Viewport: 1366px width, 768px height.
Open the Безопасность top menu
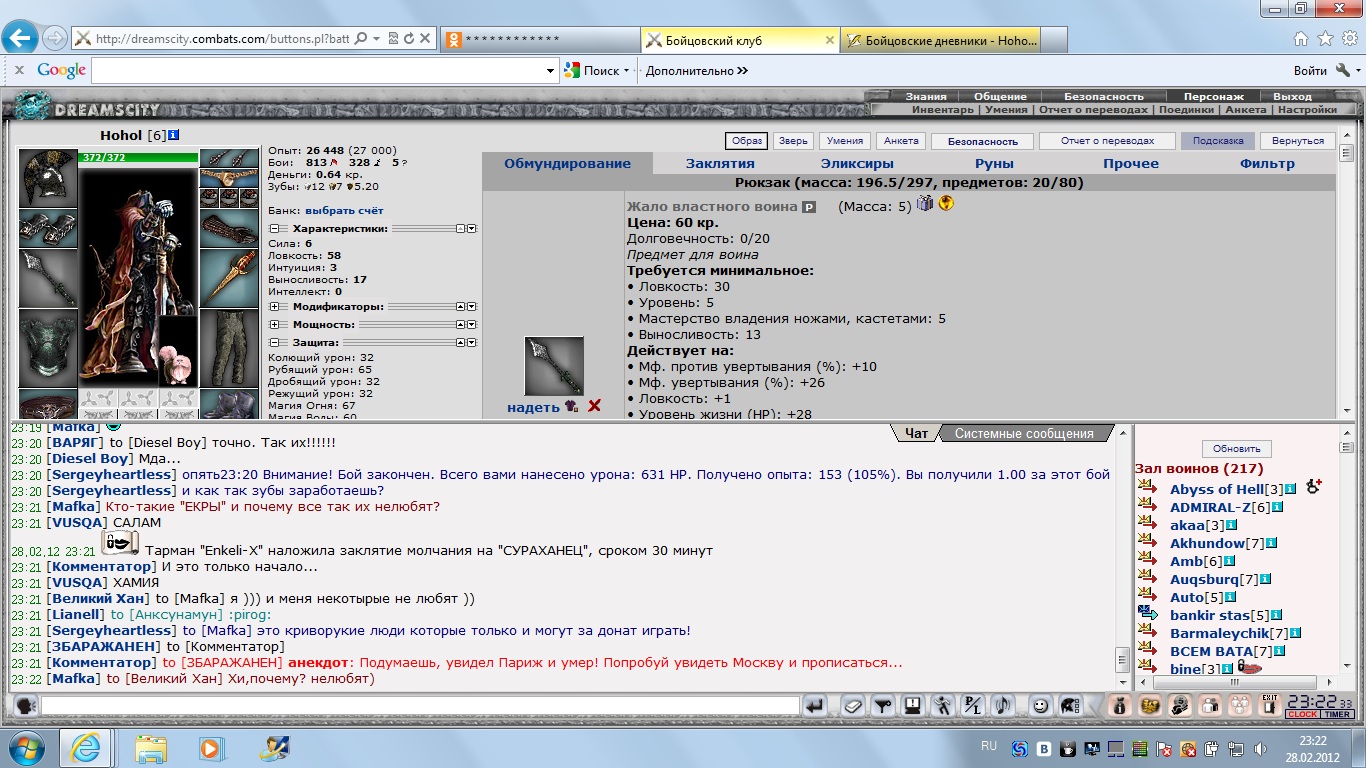1104,97
